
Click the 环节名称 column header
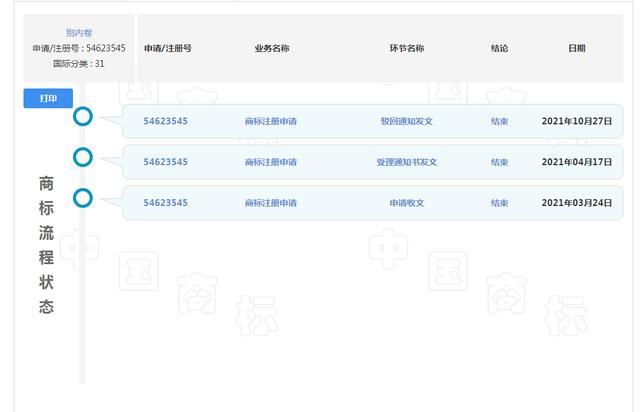pos(406,48)
